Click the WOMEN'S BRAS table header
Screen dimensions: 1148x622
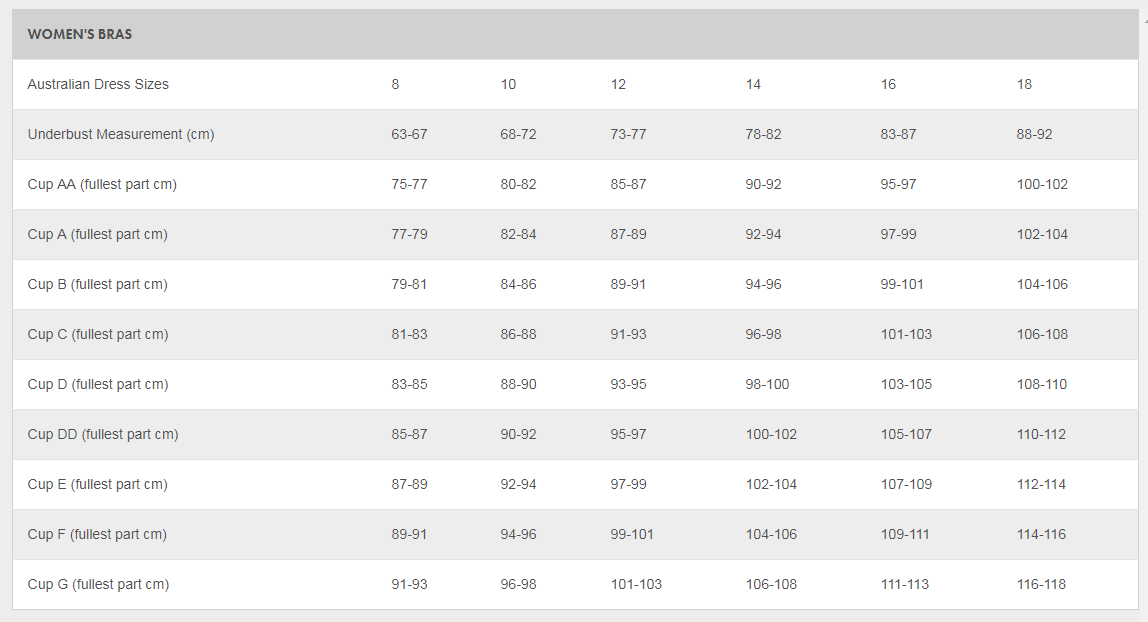(80, 34)
